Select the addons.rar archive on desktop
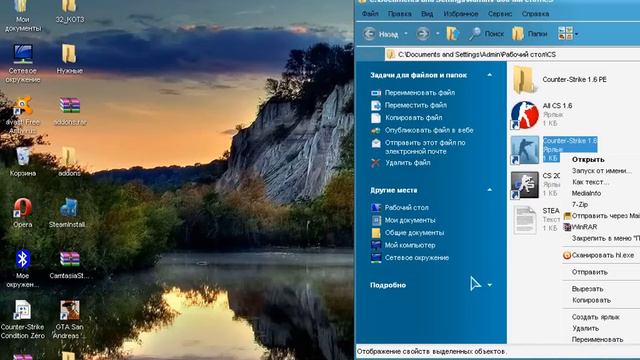Screen dimensions: 640x360 (69, 111)
